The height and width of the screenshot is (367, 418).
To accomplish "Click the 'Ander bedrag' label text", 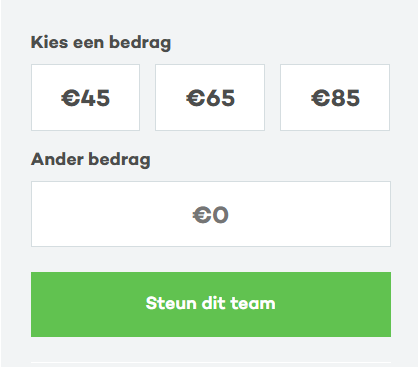I will [91, 160].
